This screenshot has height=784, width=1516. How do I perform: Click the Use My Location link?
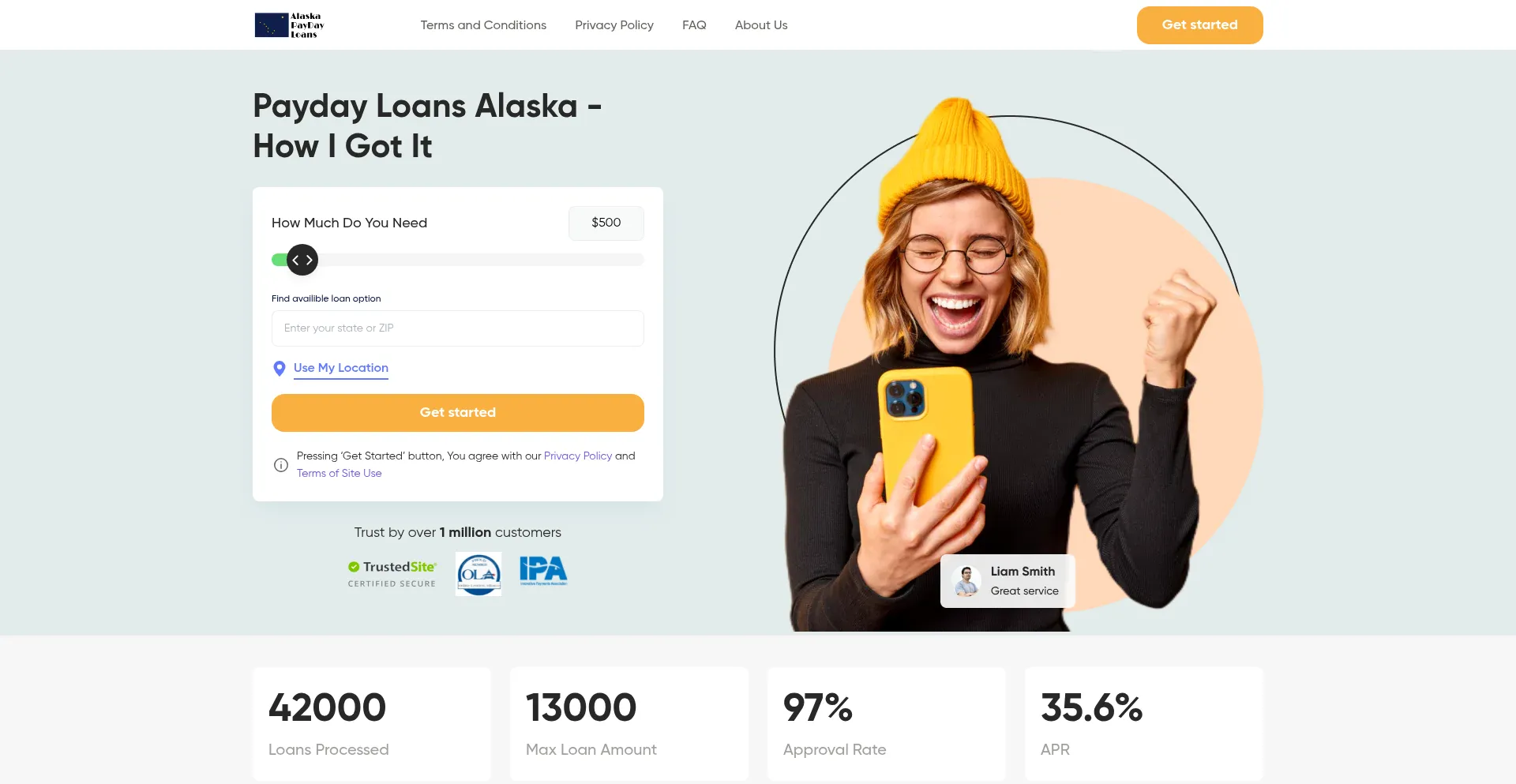coord(341,368)
